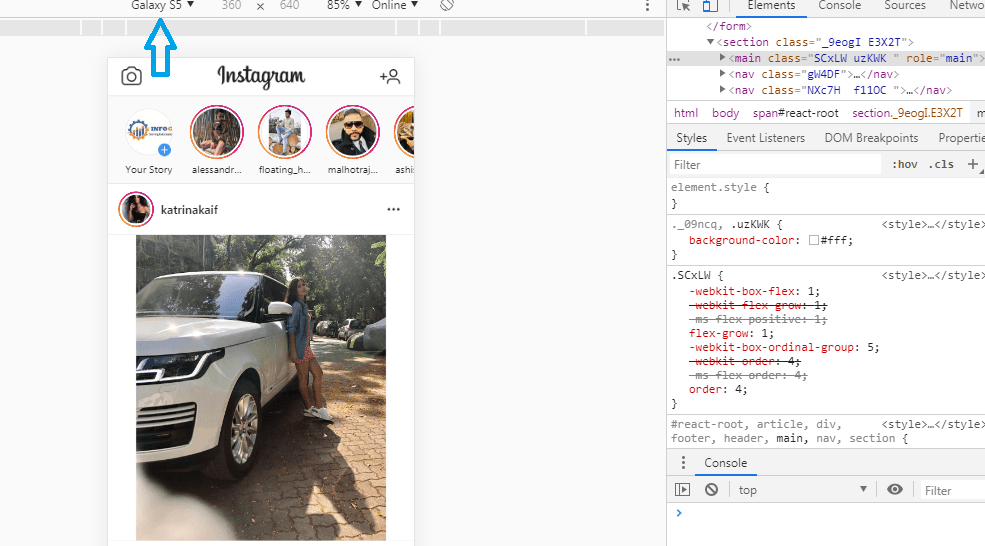985x546 pixels.
Task: Open the device toolbar more options menu
Action: (x=647, y=6)
